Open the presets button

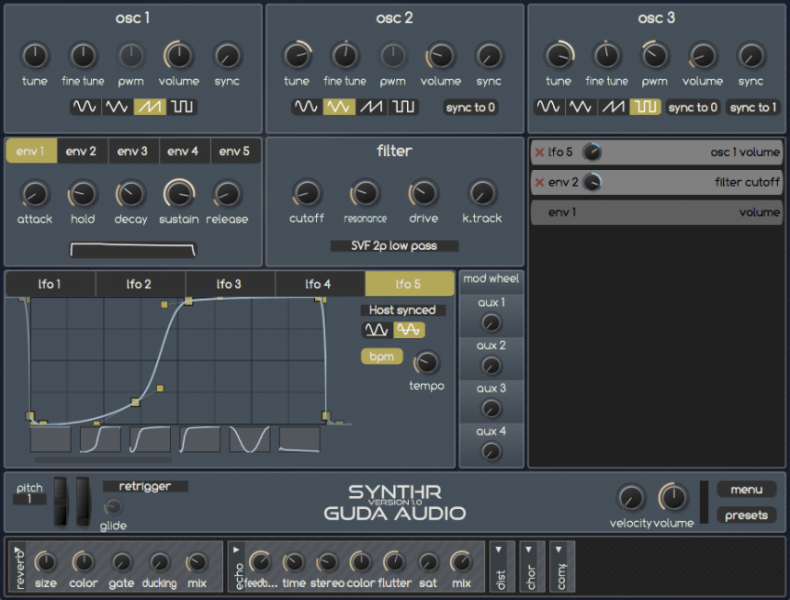tap(746, 515)
